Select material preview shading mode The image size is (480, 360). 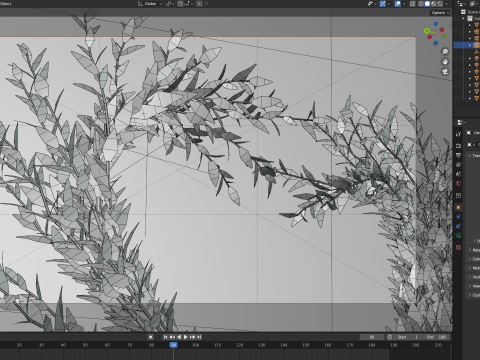(434, 4)
